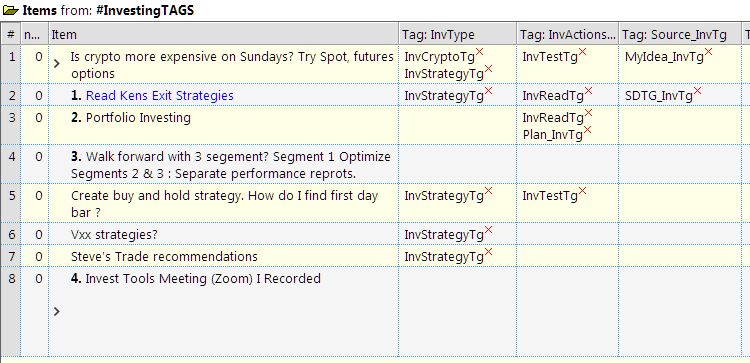Viewport: 750px width, 363px height.
Task: Select row number 3 header
Action: coord(11,125)
